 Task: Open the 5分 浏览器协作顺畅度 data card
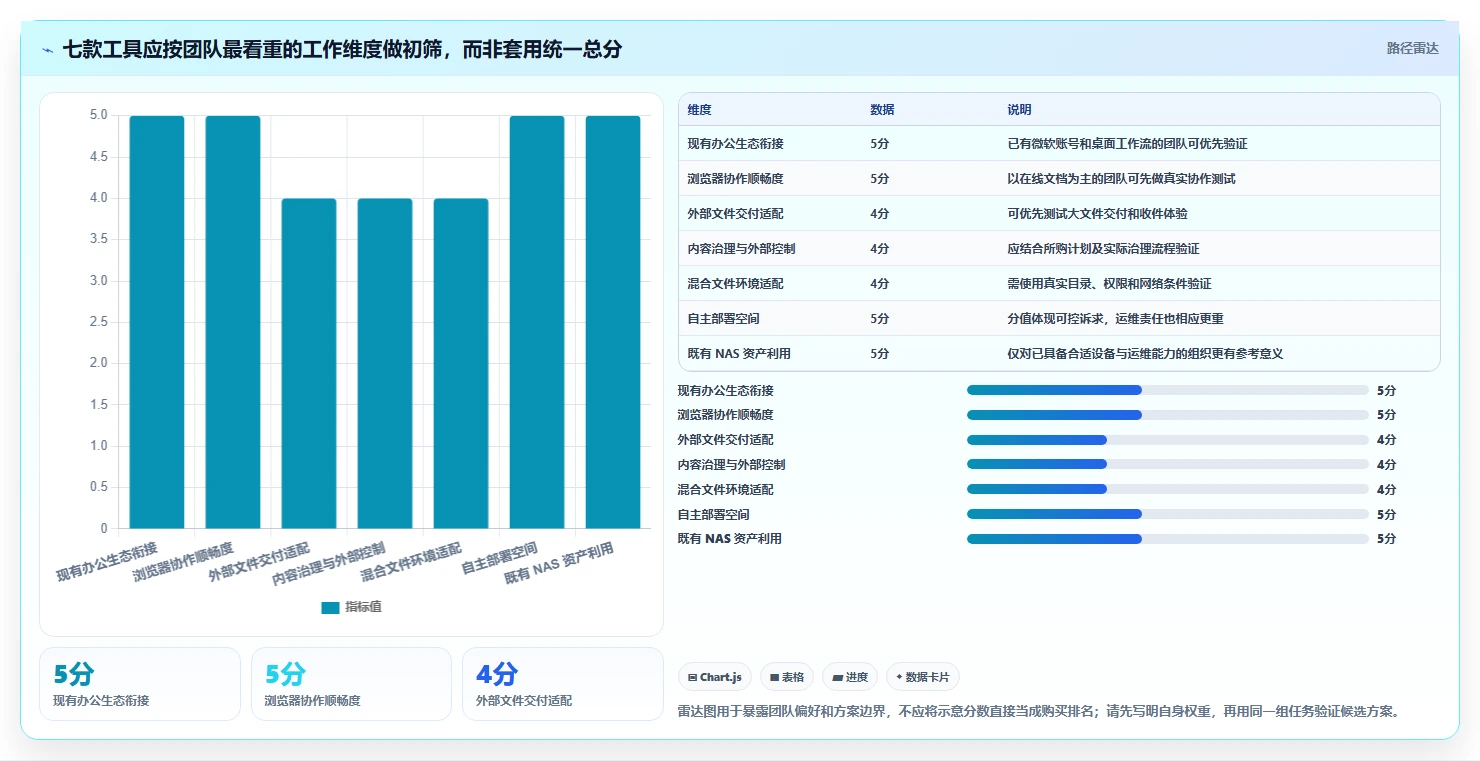point(351,684)
